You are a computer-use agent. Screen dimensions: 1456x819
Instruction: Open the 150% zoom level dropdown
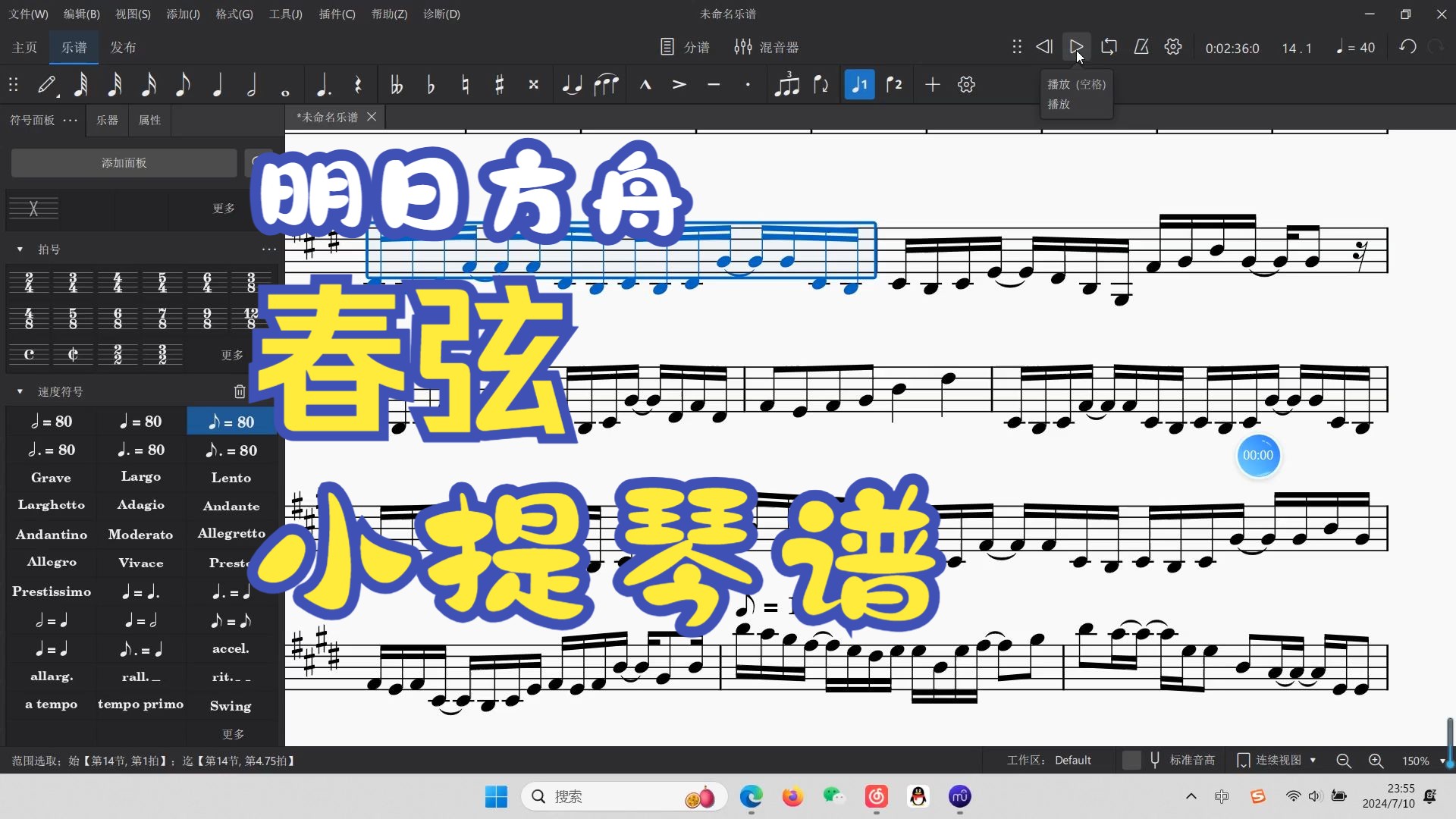pyautogui.click(x=1423, y=761)
